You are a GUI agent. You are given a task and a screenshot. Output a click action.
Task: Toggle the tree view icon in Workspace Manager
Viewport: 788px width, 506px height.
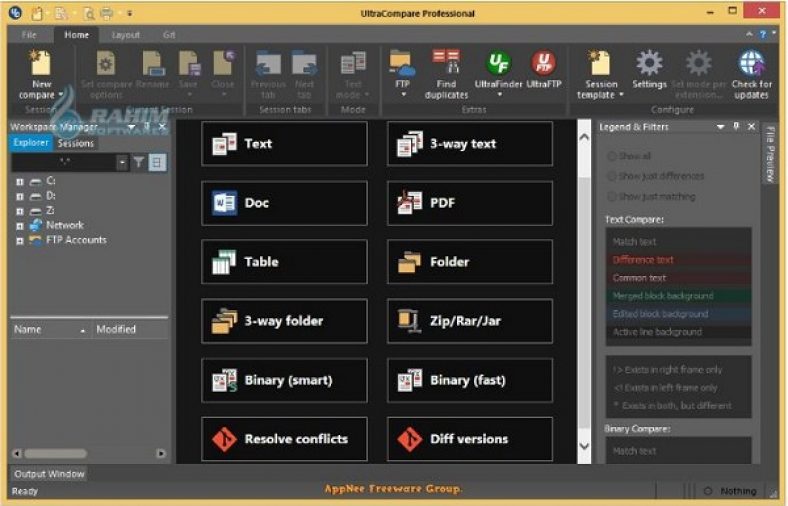tap(157, 162)
